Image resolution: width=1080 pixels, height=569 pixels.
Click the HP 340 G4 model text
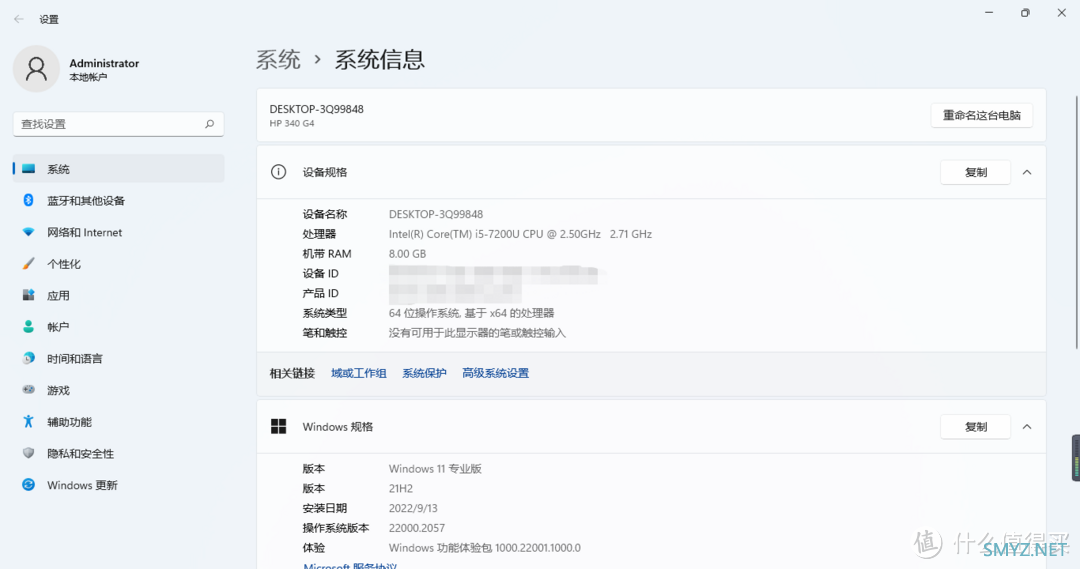click(x=292, y=123)
